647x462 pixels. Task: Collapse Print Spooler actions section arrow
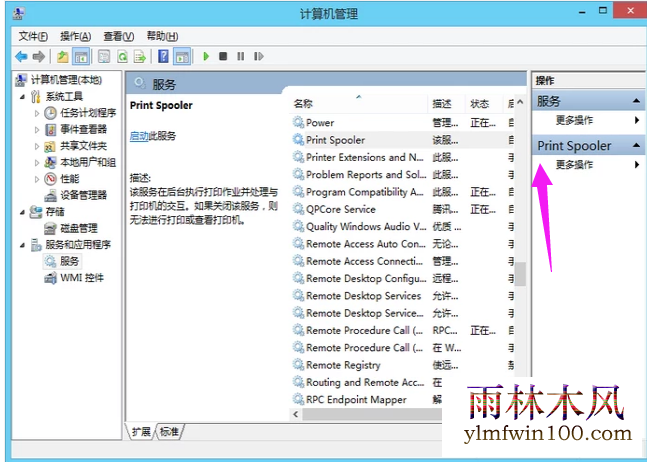tap(636, 145)
